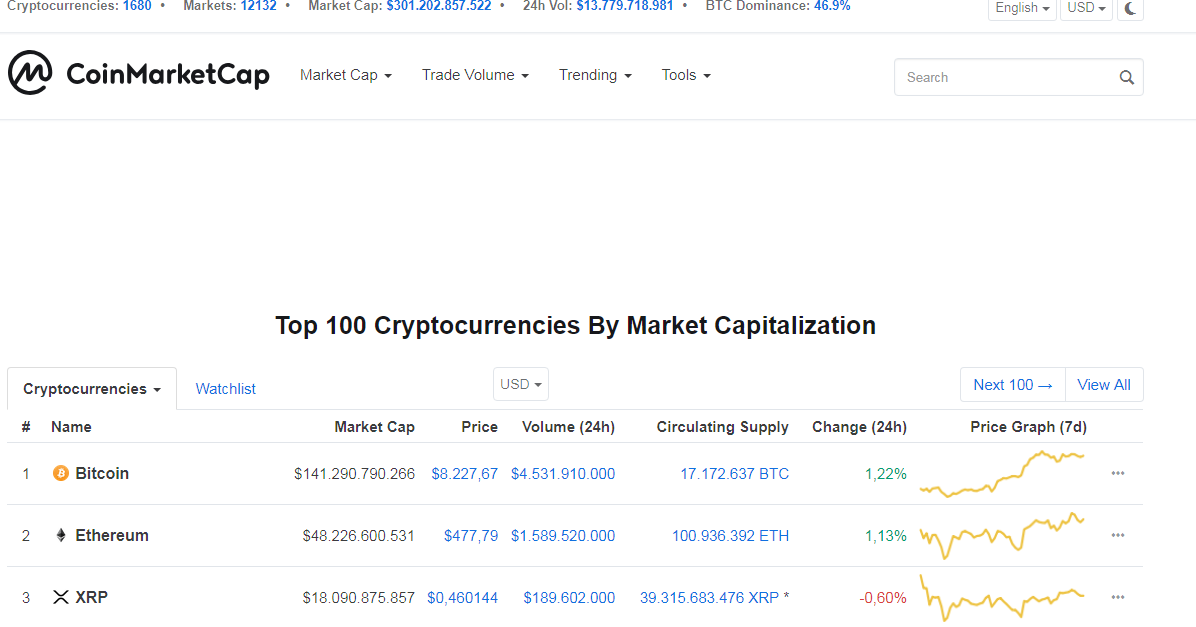Open Bitcoin row more-options ellipsis
This screenshot has width=1196, height=627.
(1118, 473)
